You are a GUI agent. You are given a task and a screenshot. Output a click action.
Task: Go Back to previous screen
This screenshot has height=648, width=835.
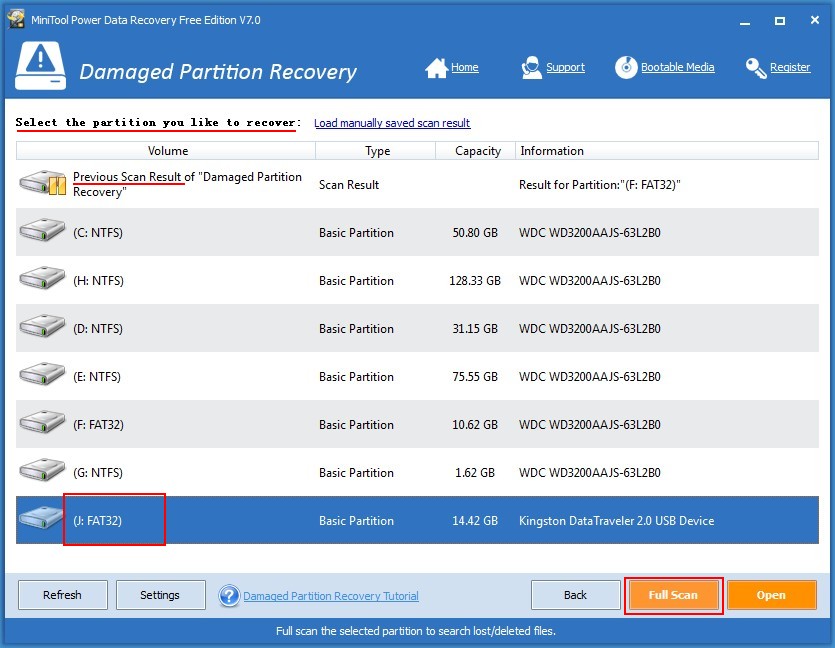[x=575, y=595]
